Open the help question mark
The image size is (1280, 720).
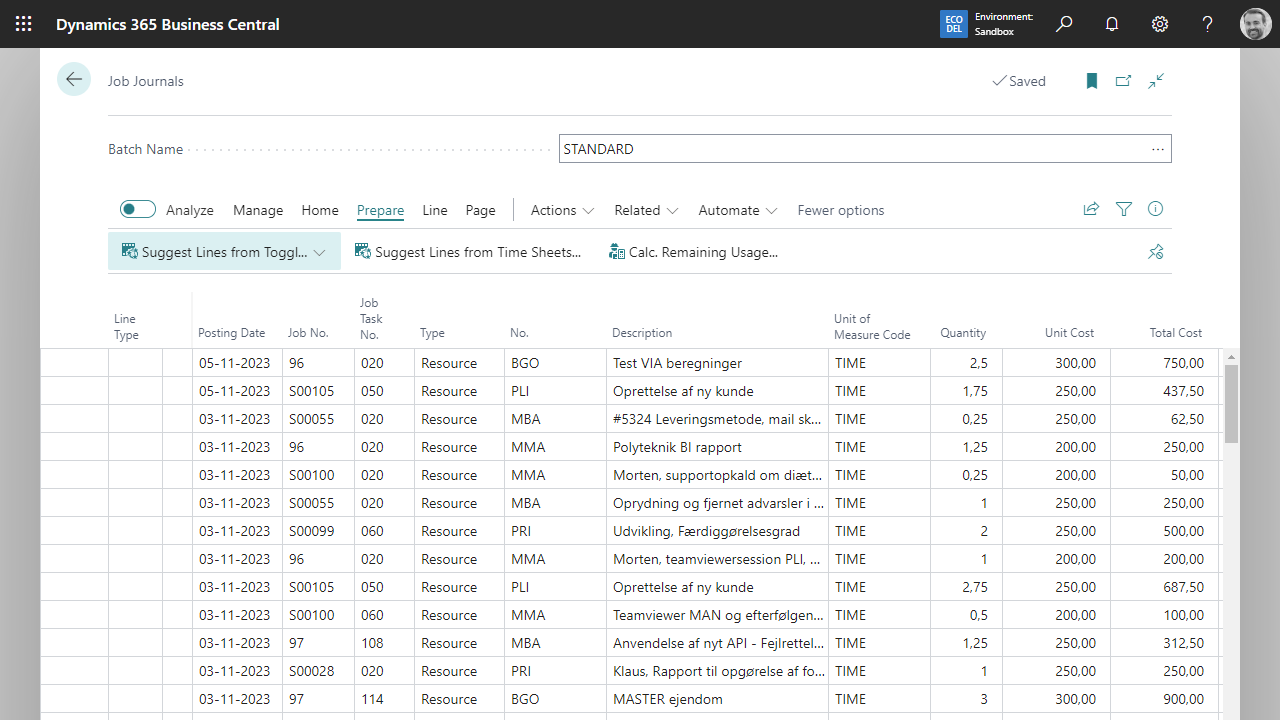click(1208, 24)
